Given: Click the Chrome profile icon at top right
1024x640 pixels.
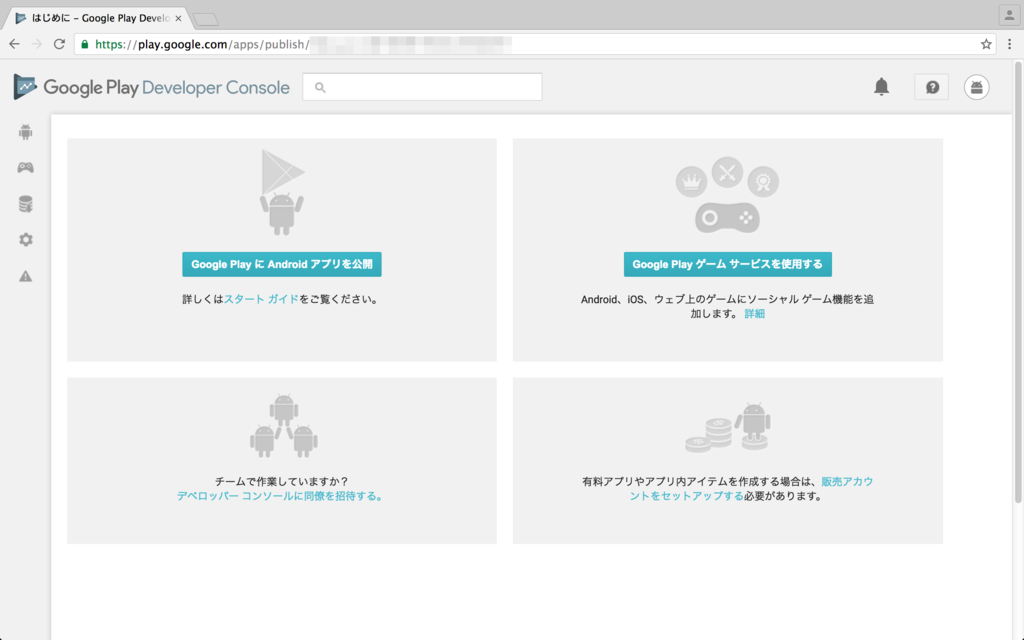Looking at the screenshot, I should coord(1007,15).
